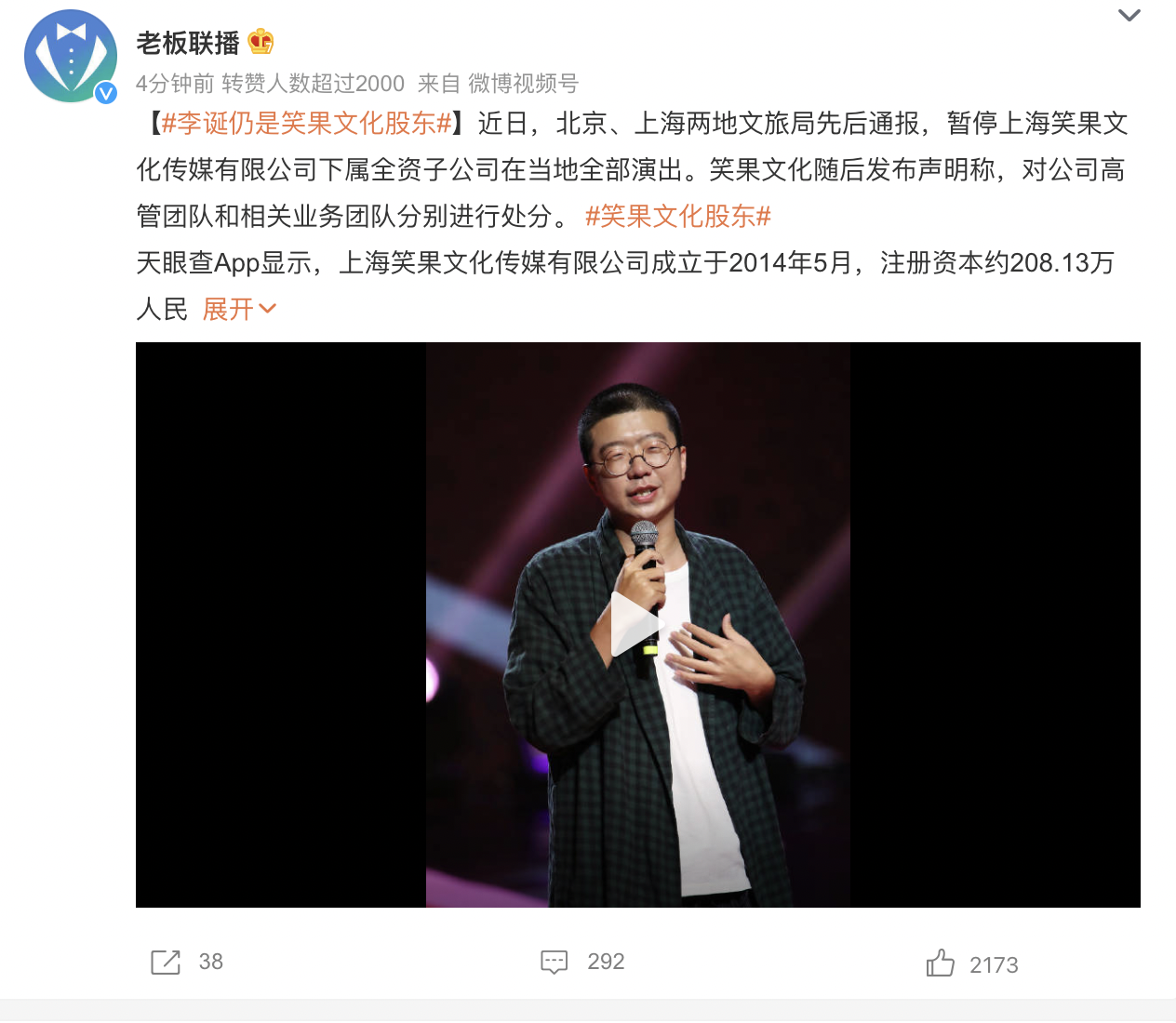Click the repost share icon

click(166, 962)
